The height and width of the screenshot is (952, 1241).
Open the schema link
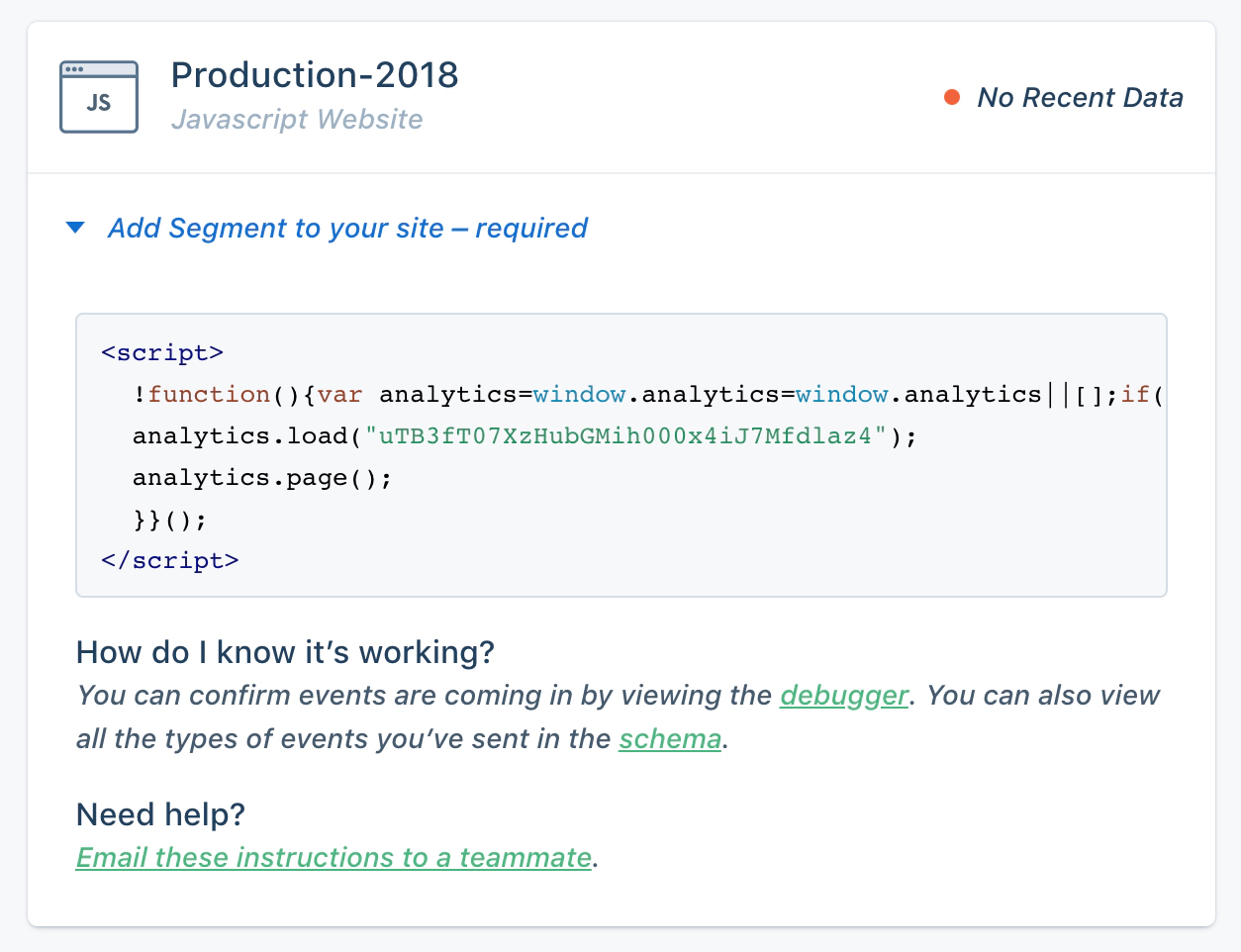coord(669,739)
